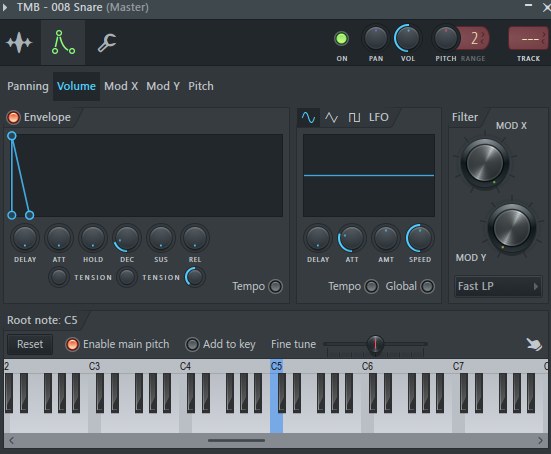Click the keyboard horizontal scrollbar thumb

tap(236, 440)
